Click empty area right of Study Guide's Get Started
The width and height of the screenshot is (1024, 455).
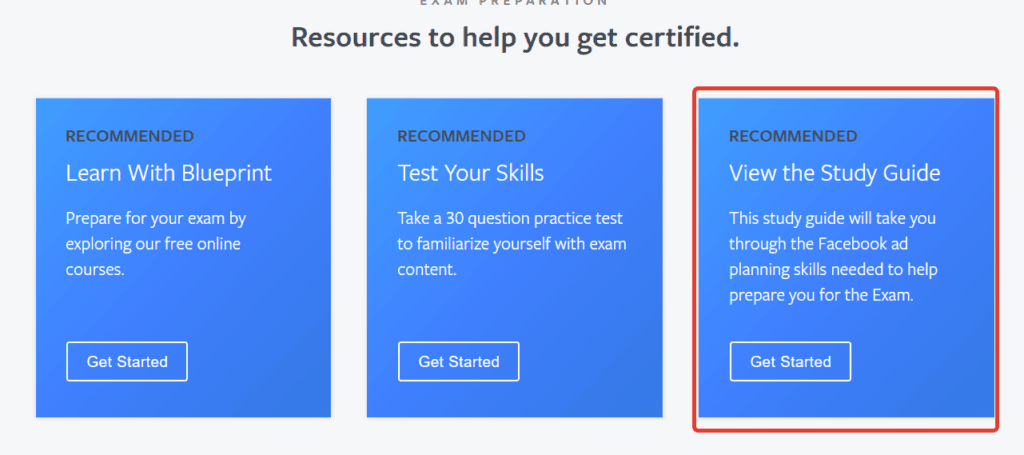tap(920, 362)
